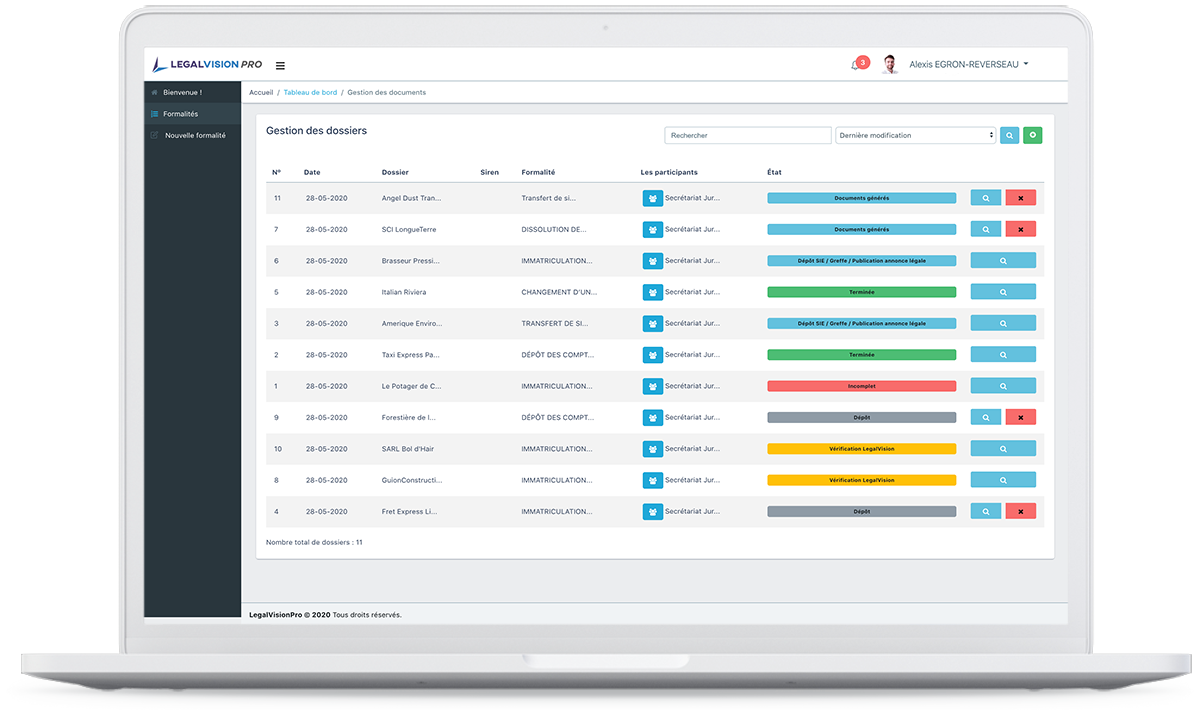Delete the Fret Express Li... dossier
1200x720 pixels.
pos(1020,511)
